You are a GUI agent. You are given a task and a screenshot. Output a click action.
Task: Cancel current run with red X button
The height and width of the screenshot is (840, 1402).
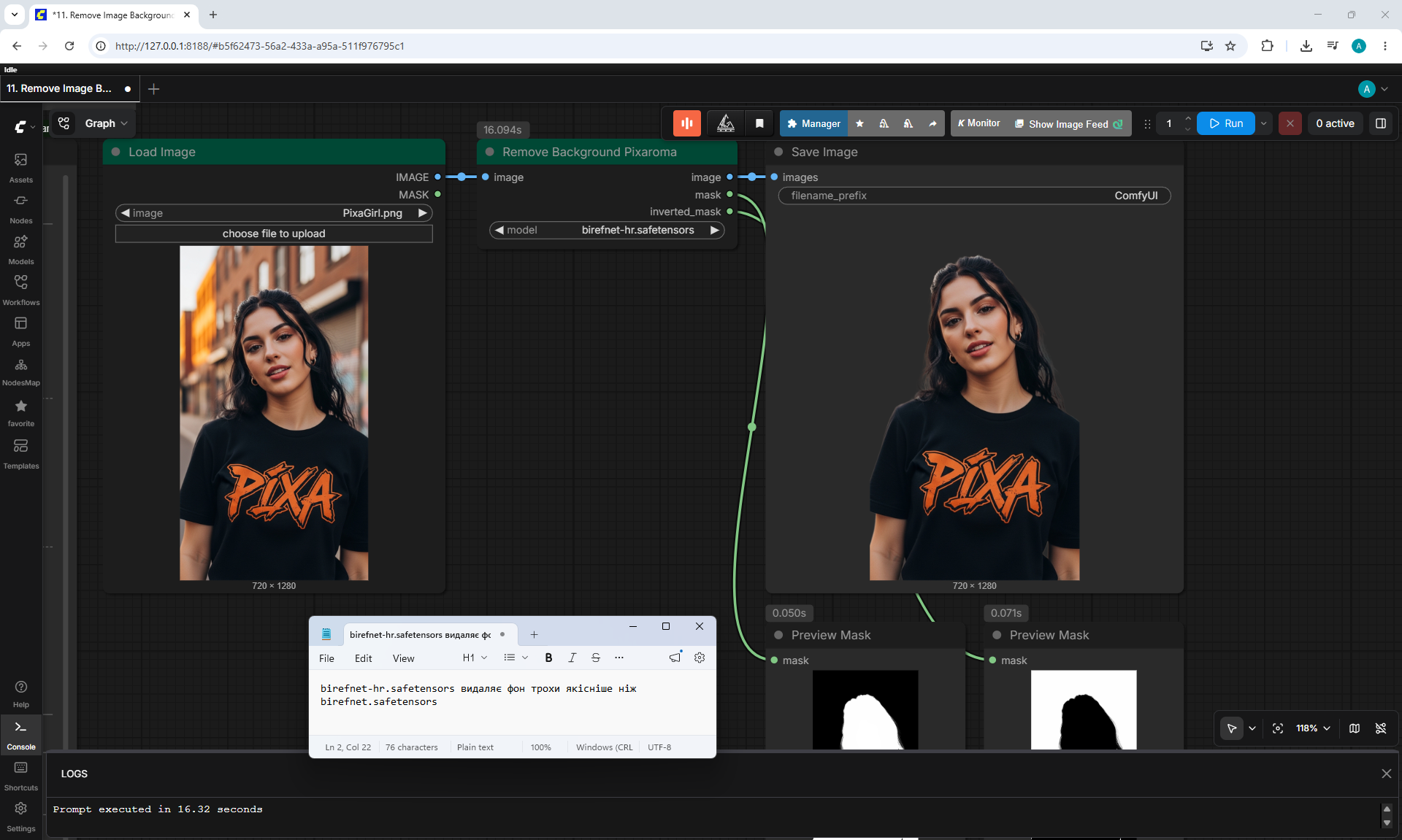[x=1290, y=123]
